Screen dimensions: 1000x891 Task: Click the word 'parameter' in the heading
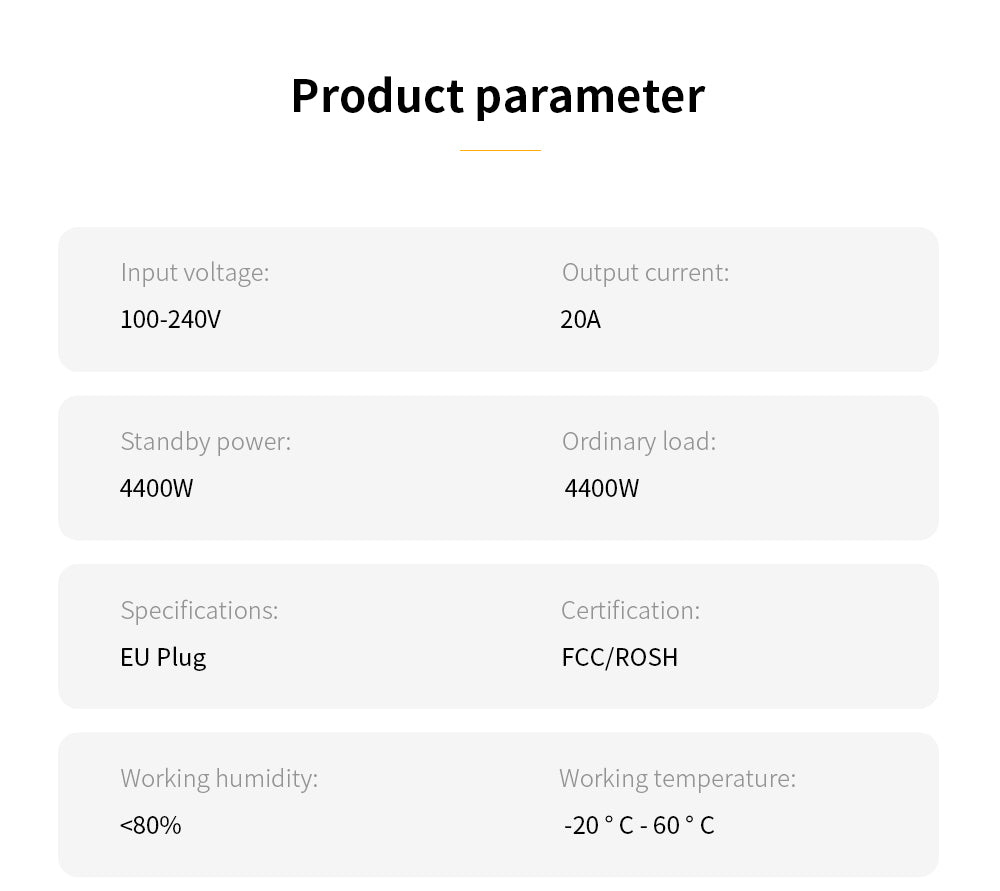point(589,98)
